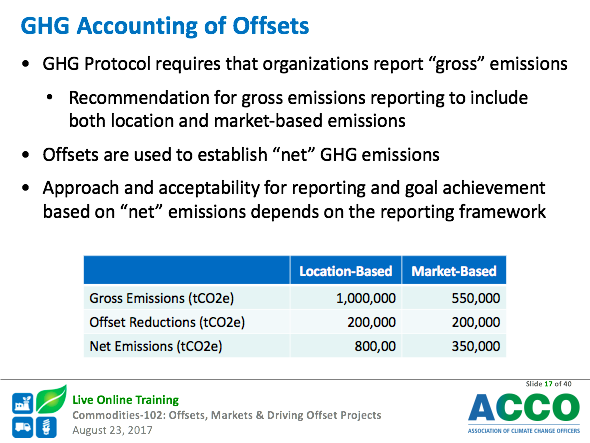Select the 'Market-Based' column header

click(x=454, y=271)
